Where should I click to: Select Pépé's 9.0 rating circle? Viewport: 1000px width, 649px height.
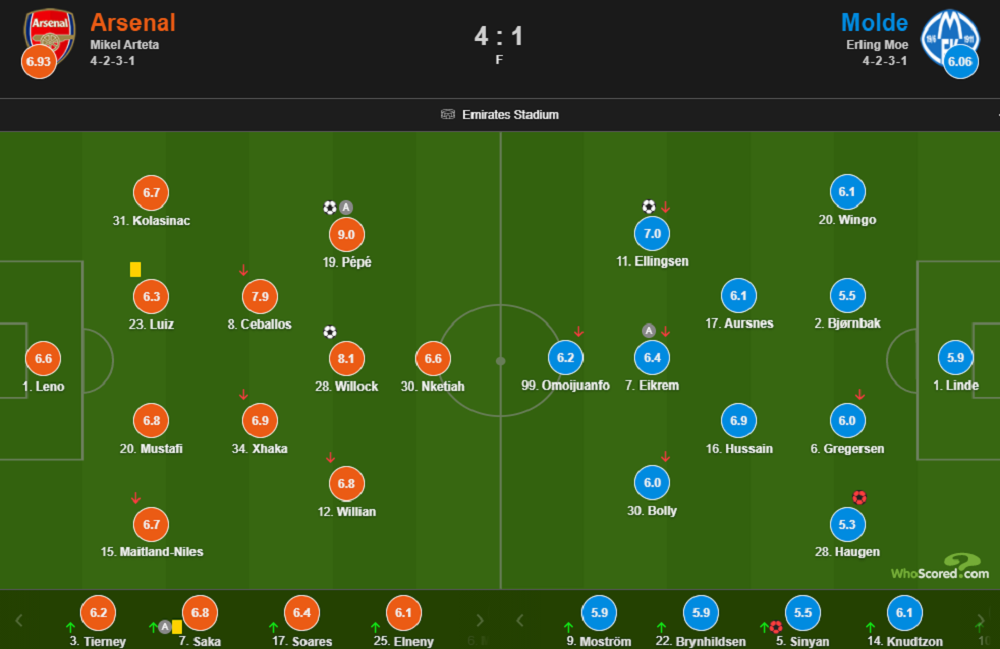(347, 235)
